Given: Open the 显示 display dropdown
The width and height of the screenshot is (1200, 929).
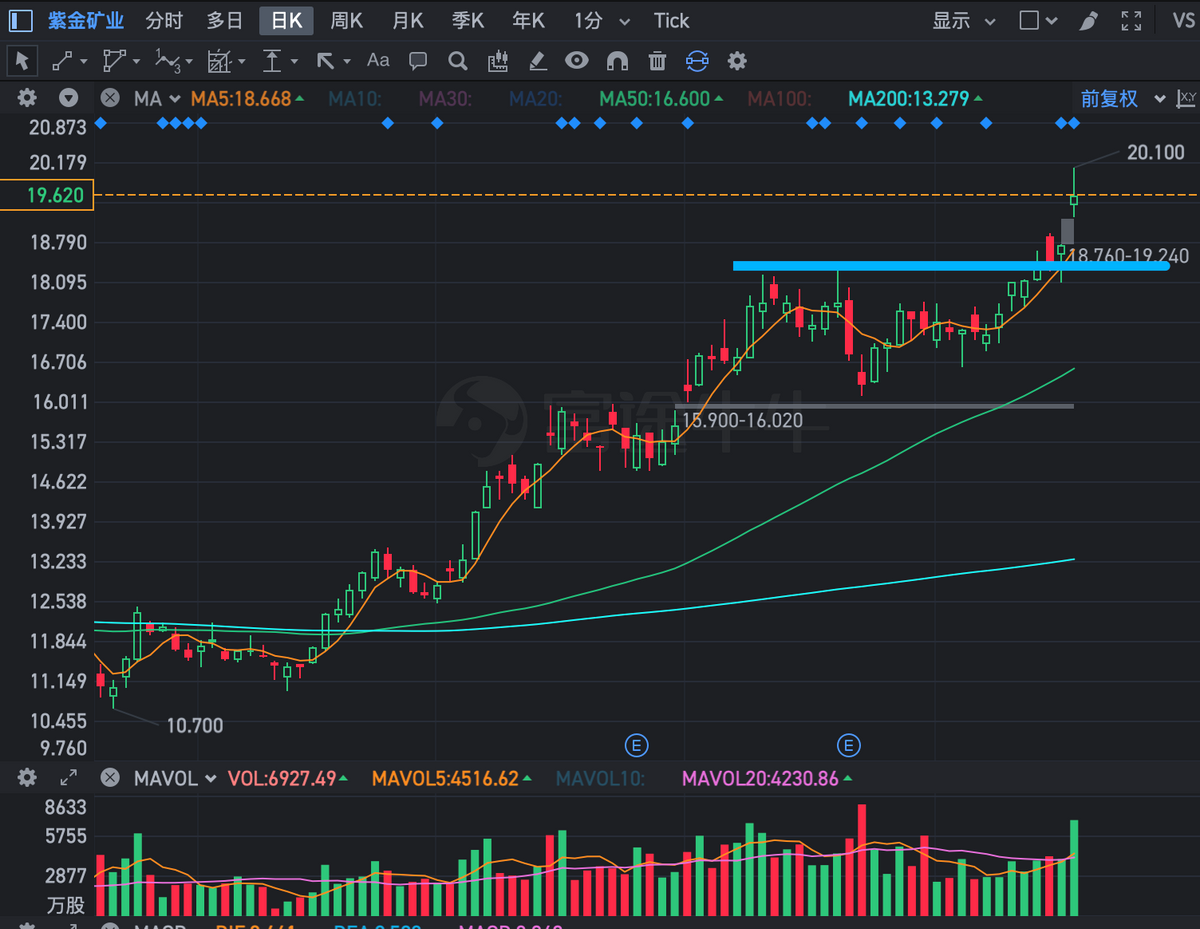Looking at the screenshot, I should pyautogui.click(x=964, y=21).
